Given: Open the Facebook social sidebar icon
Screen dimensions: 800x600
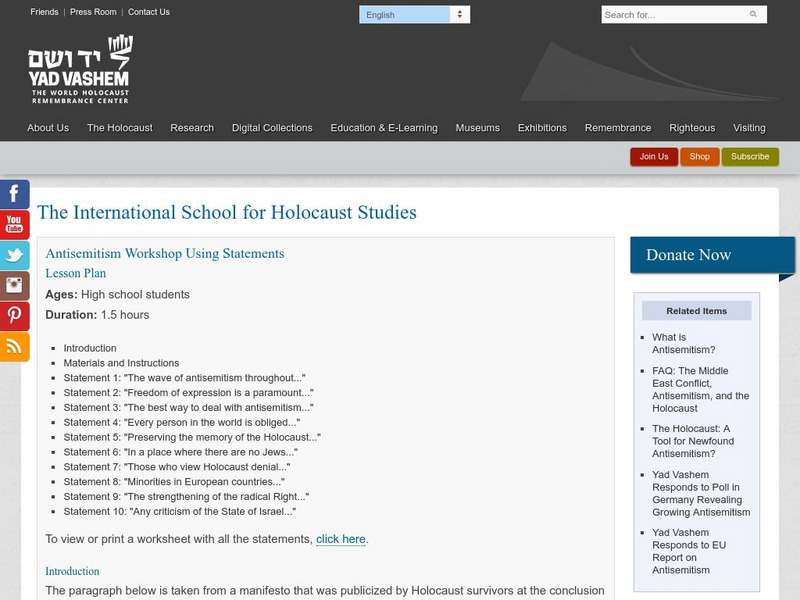Looking at the screenshot, I should click(14, 194).
